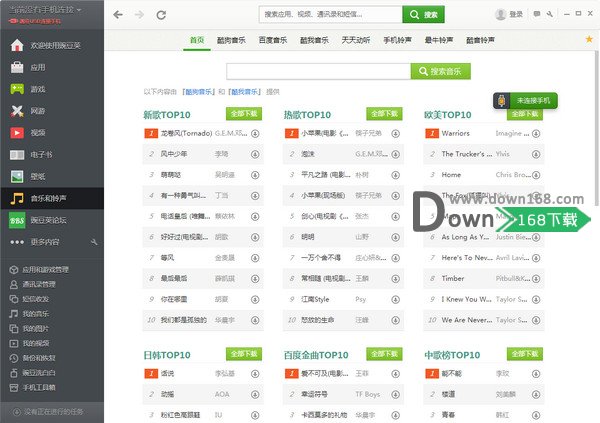Reload the page with the refresh icon
Viewport: 600px width, 423px height.
coord(161,15)
